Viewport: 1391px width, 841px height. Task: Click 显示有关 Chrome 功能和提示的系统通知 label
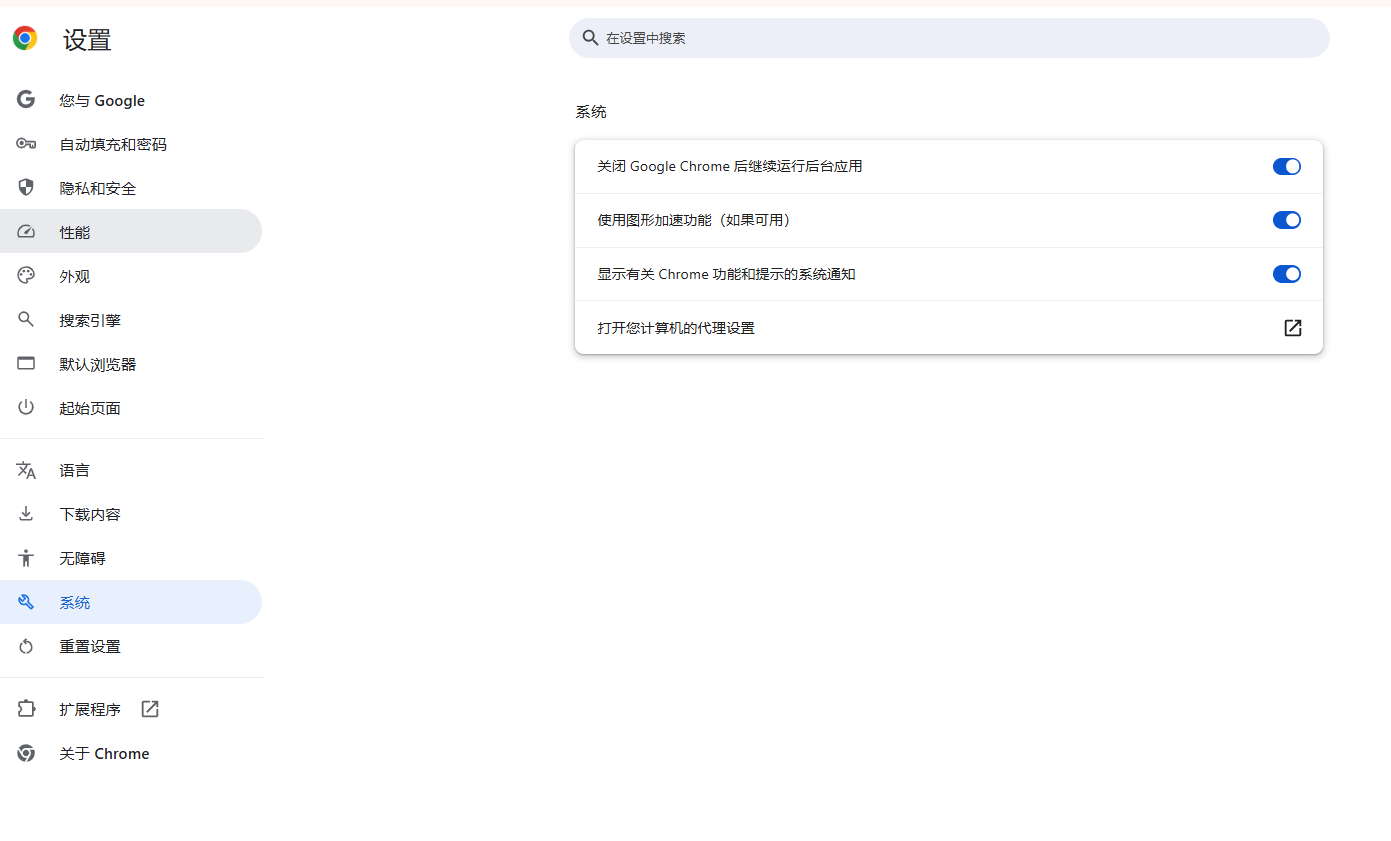[x=726, y=274]
